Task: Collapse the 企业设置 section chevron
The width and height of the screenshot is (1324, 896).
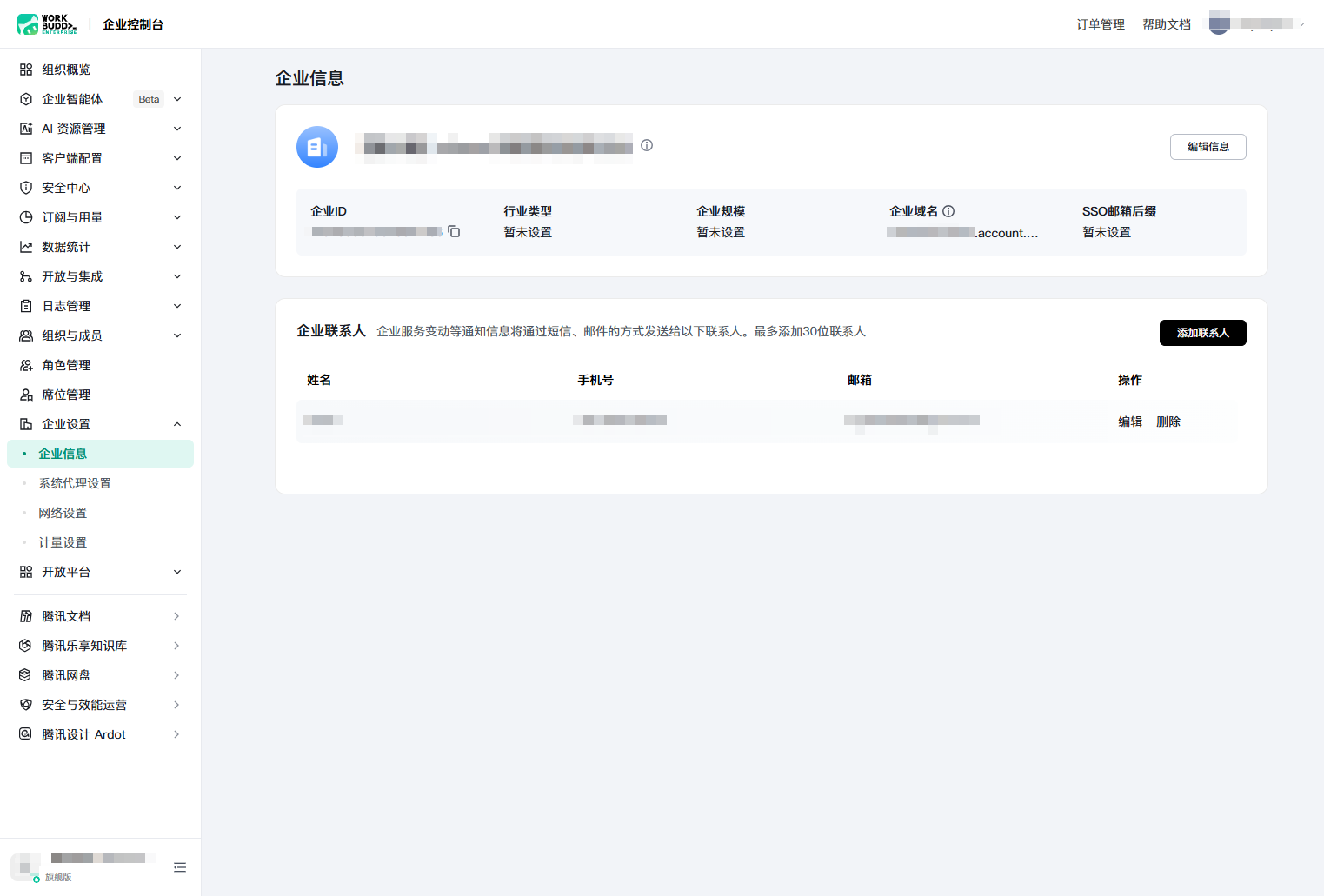Action: (177, 424)
